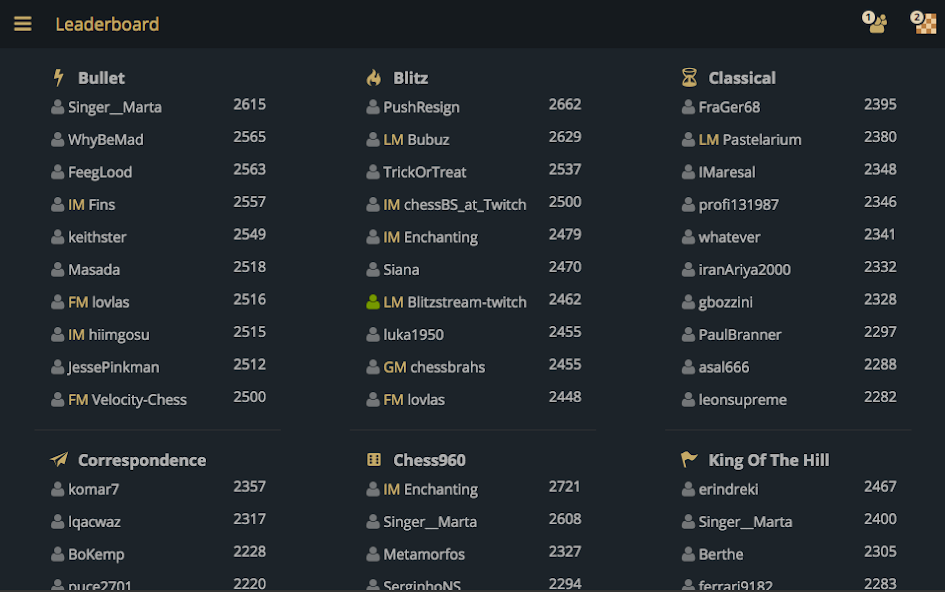This screenshot has height=592, width=945.
Task: Click the King Of The Hill flag icon
Action: point(688,460)
